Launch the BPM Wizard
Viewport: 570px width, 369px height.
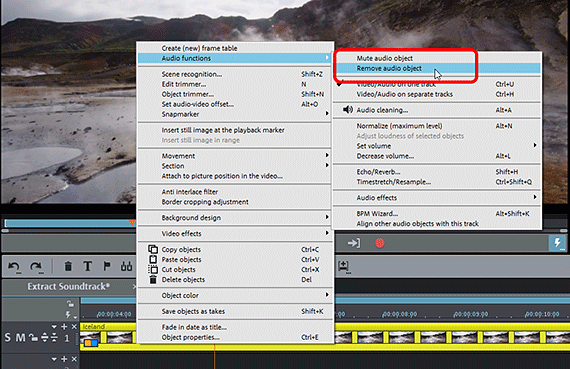(x=437, y=213)
